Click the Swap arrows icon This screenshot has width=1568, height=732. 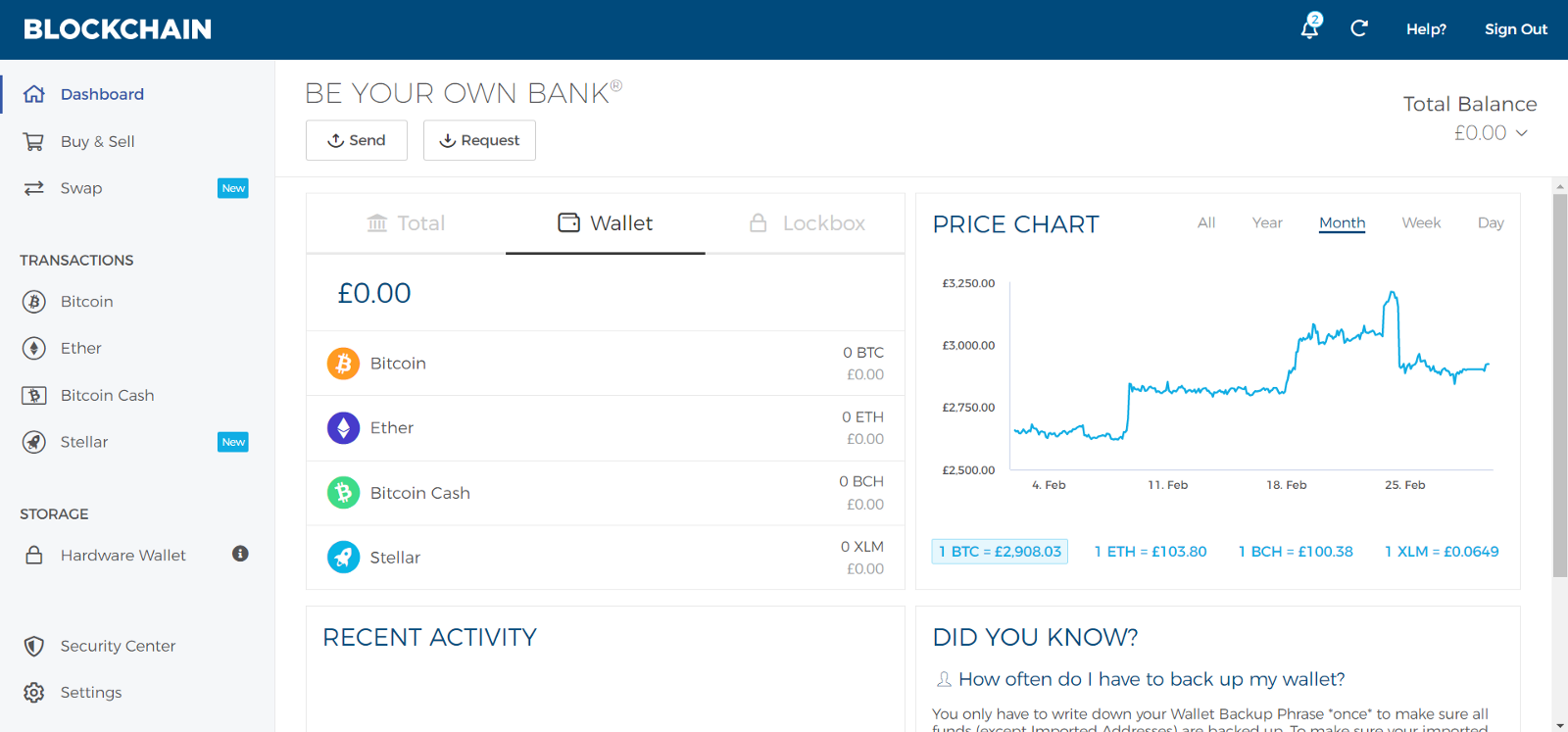[x=34, y=188]
